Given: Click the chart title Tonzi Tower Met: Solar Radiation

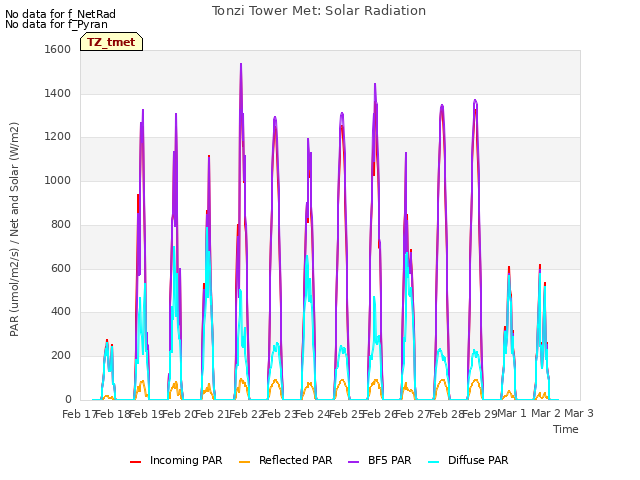Looking at the screenshot, I should pyautogui.click(x=319, y=11).
